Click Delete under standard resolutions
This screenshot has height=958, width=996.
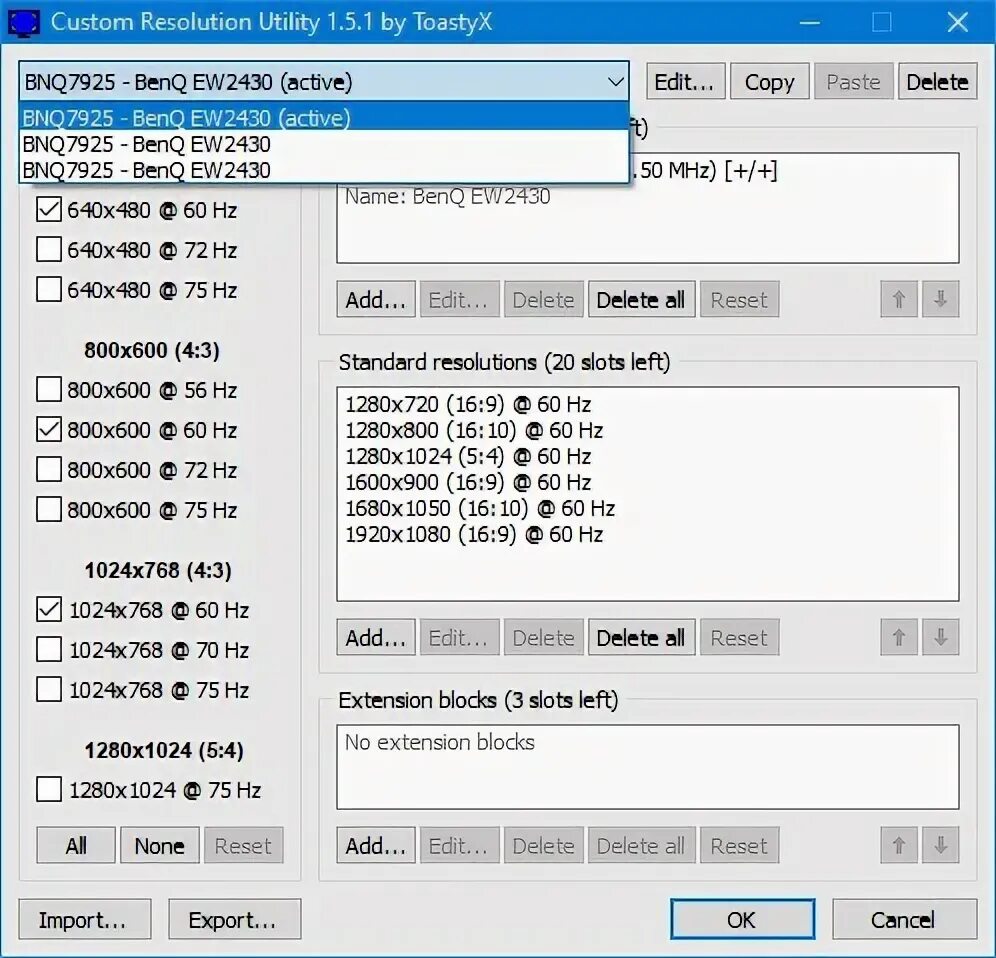point(544,637)
